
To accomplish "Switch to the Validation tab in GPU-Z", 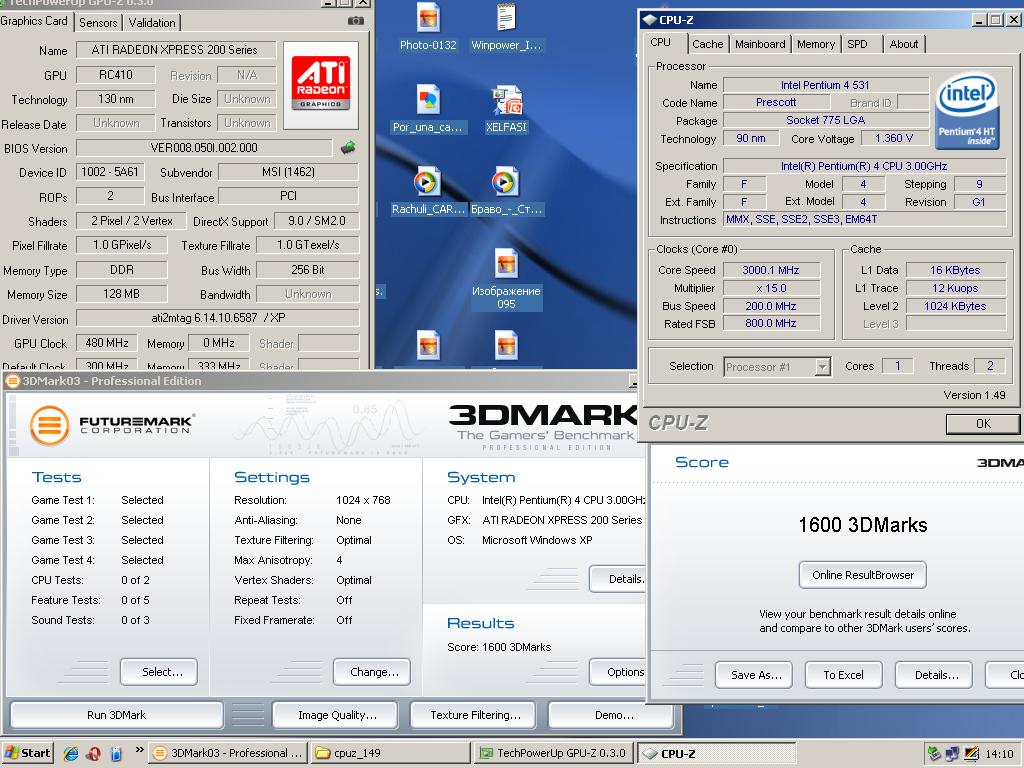I will pos(152,23).
